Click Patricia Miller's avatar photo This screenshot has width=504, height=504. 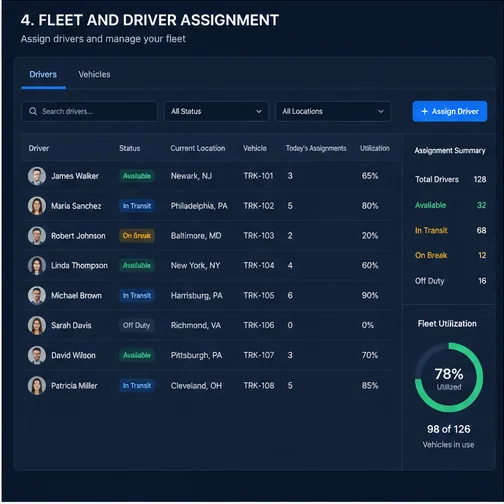37,386
